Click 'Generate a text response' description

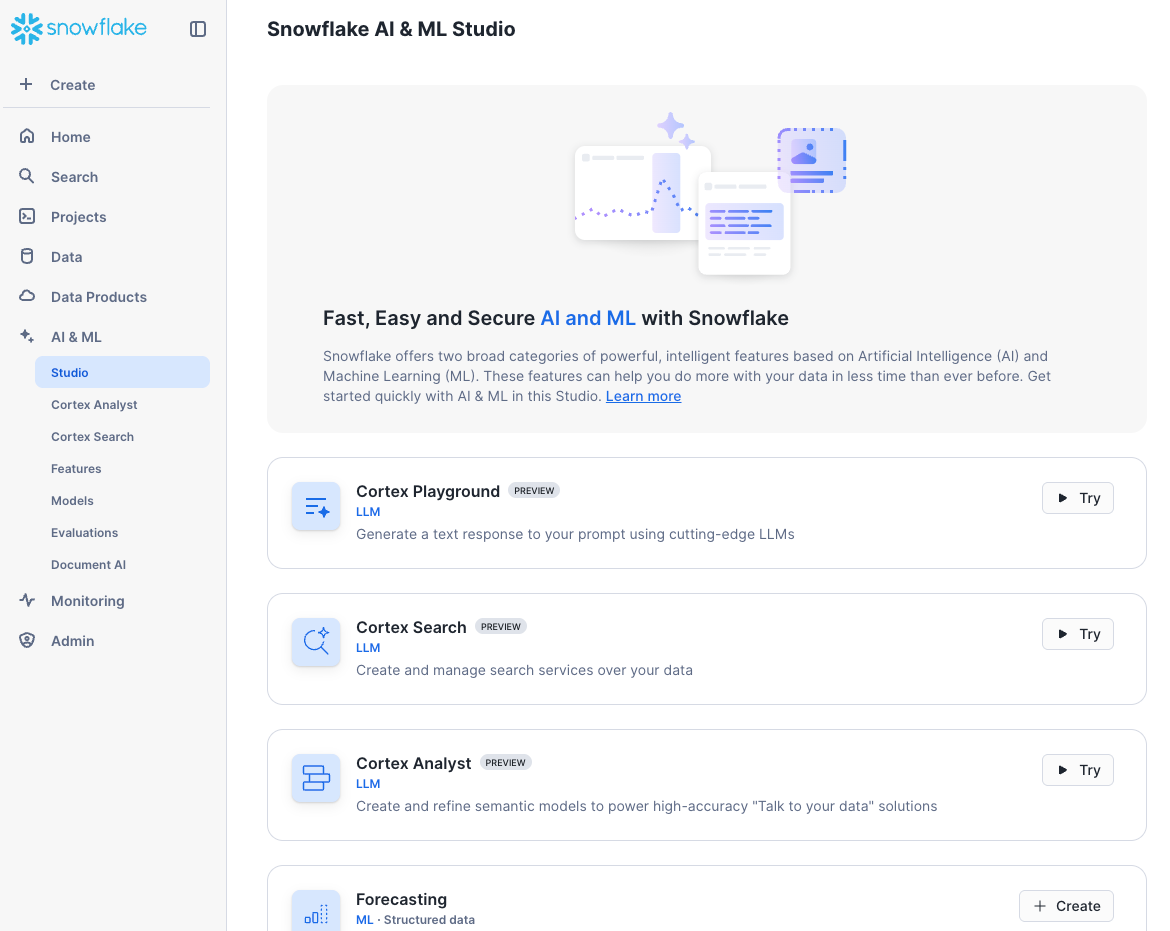575,534
